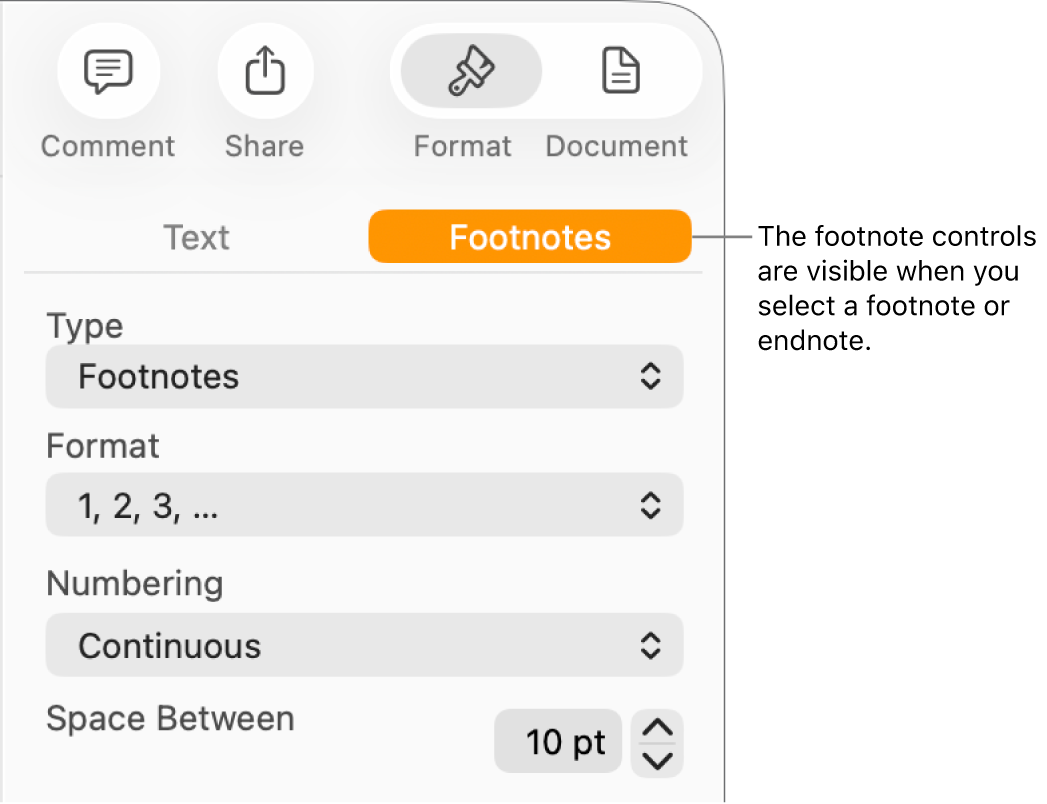Image resolution: width=1047 pixels, height=804 pixels.
Task: Increase Space Between with up arrow
Action: click(x=657, y=728)
